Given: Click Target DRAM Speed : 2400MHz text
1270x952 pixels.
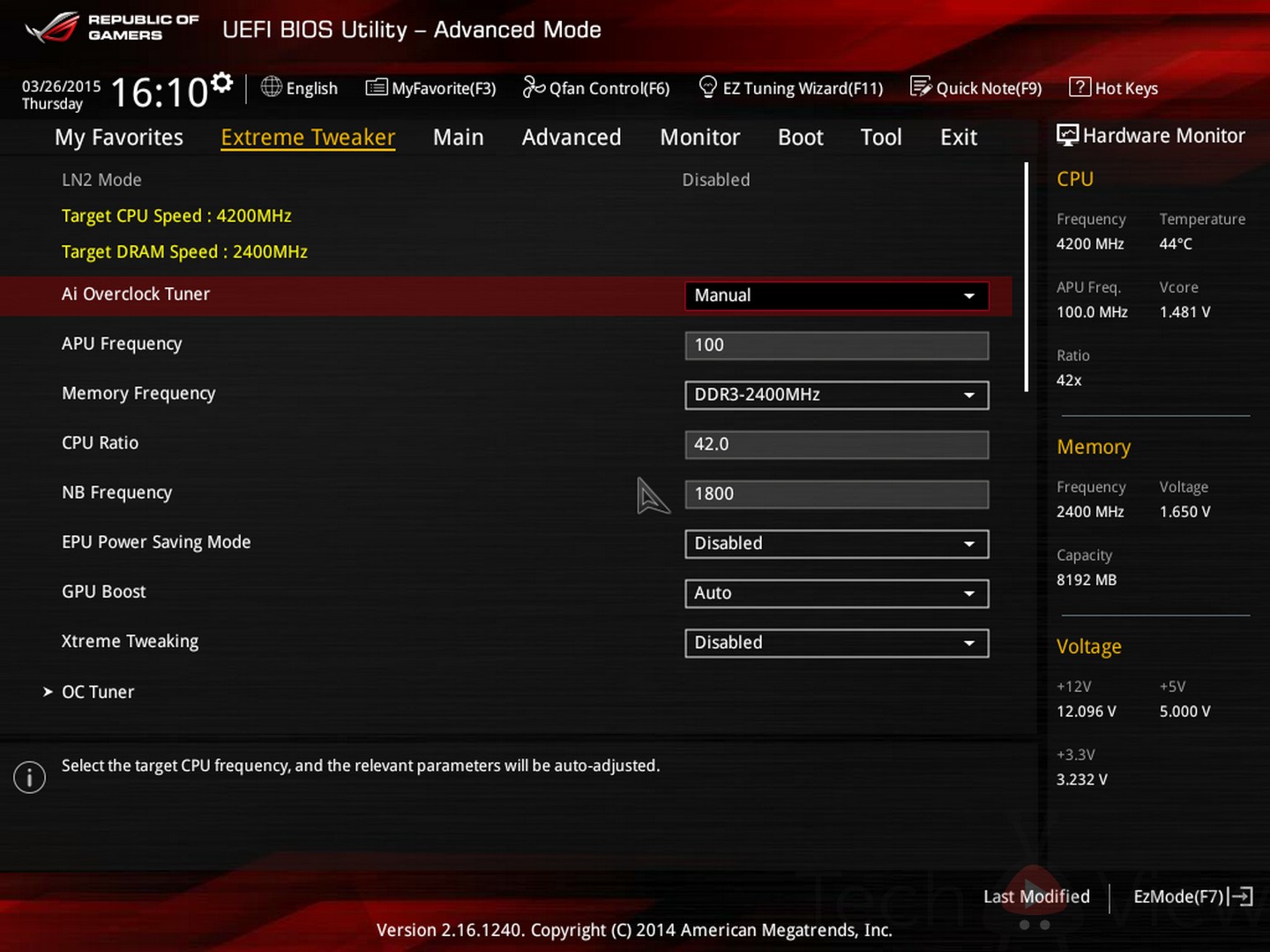Looking at the screenshot, I should coord(184,252).
